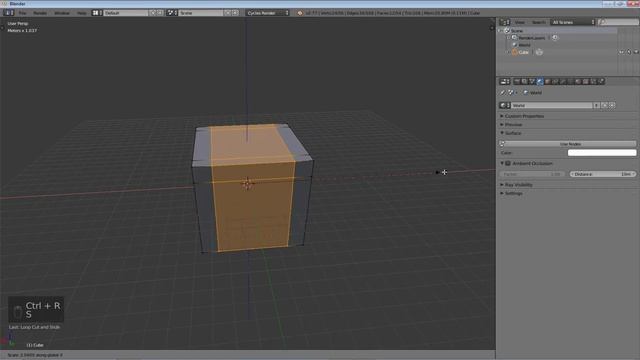640x360 pixels.
Task: Open the Texture properties tab
Action: 586,82
